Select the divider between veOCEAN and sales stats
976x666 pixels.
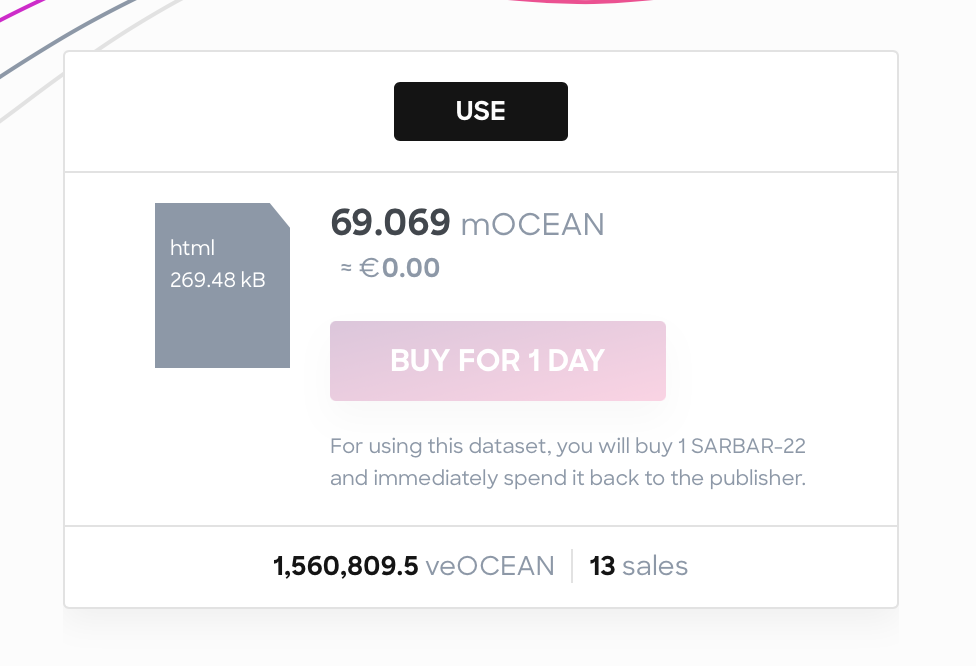click(x=573, y=565)
